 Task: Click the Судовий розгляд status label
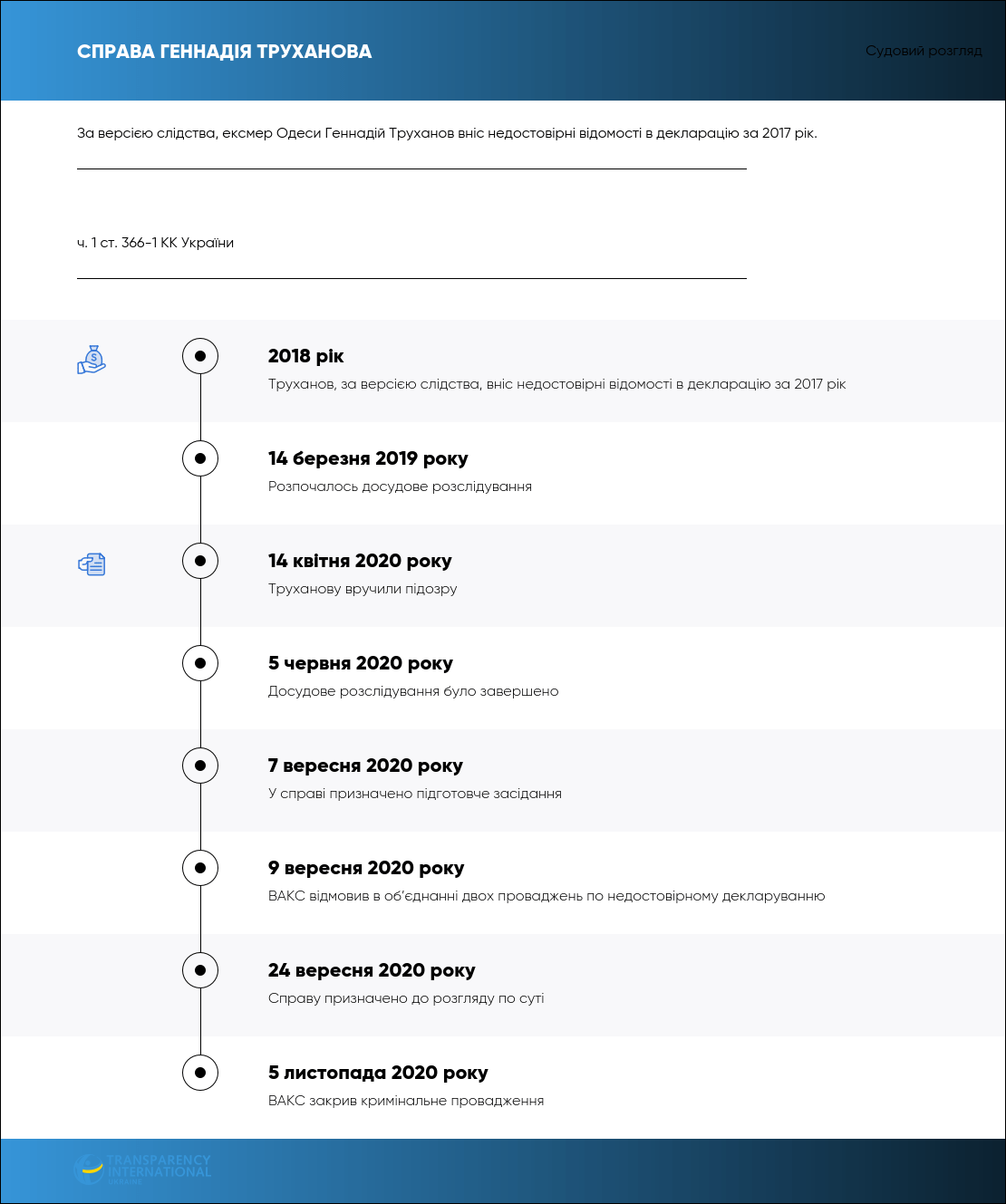[x=924, y=51]
